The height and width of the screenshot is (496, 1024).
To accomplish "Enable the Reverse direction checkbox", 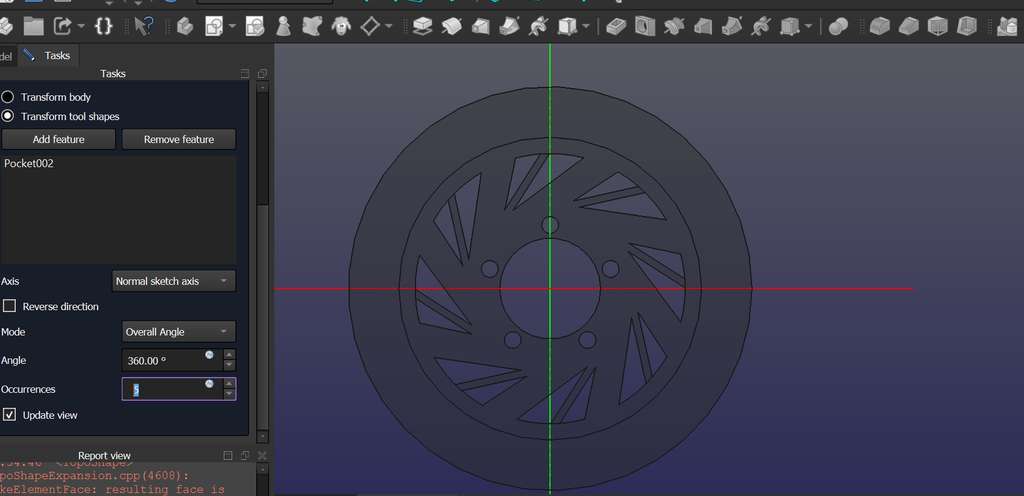I will pyautogui.click(x=10, y=306).
